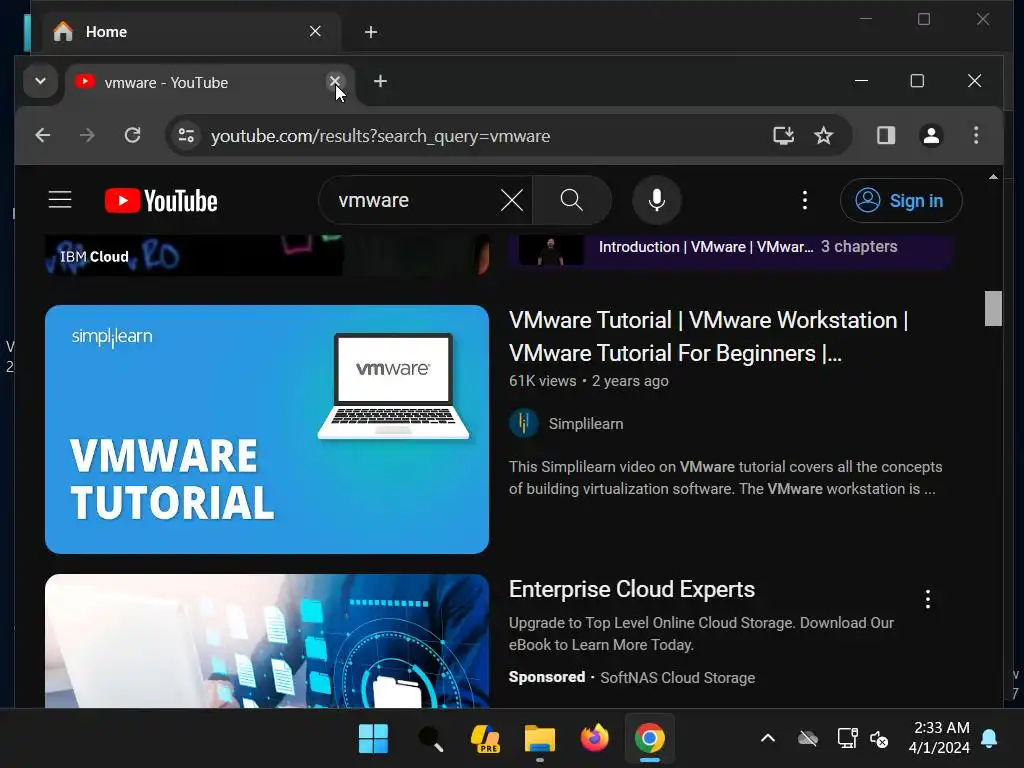Open Chrome profile avatar menu

[x=931, y=135]
